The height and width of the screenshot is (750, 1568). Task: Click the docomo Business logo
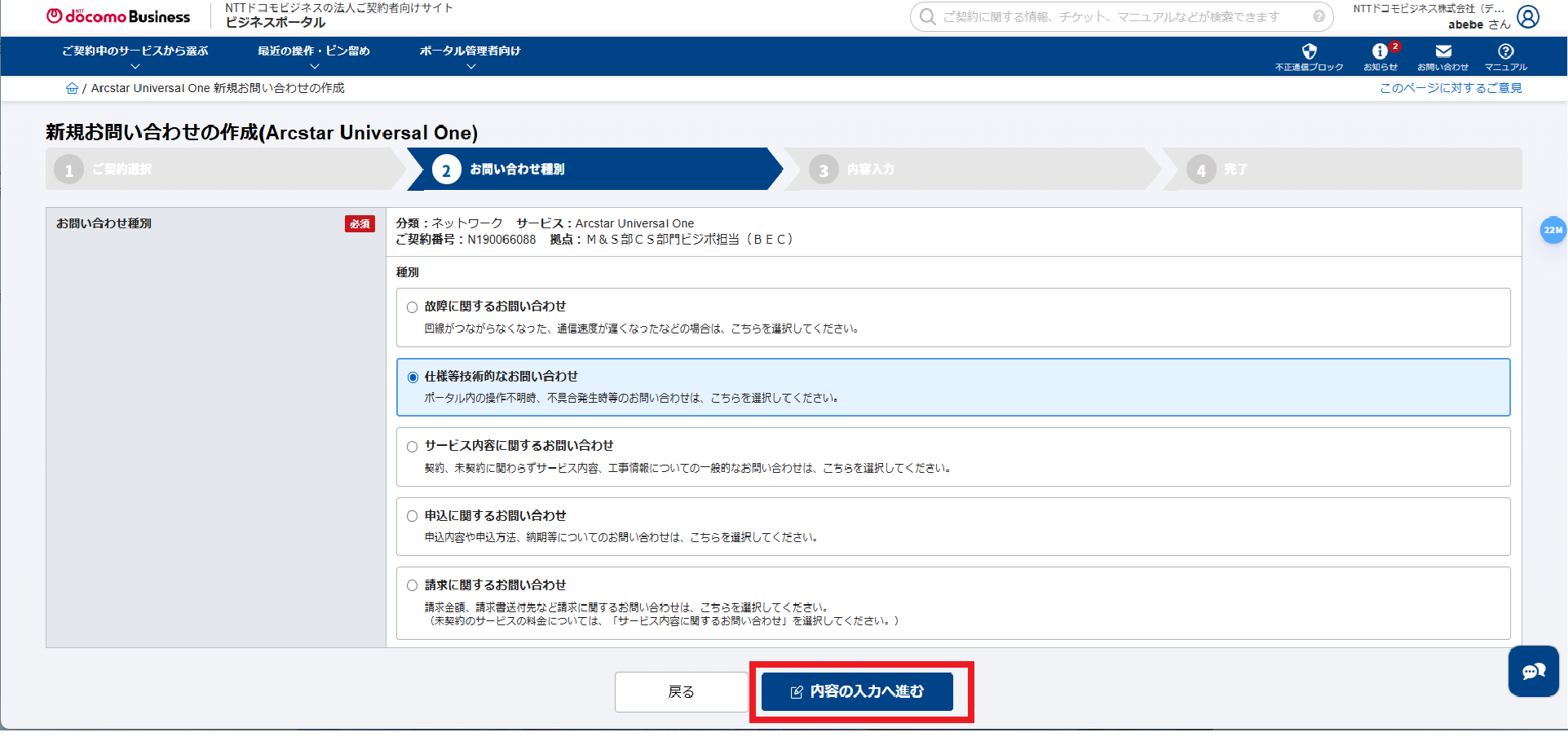point(118,16)
